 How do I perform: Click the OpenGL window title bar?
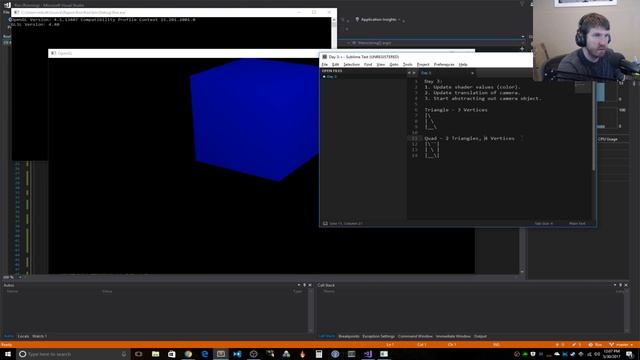pos(184,53)
